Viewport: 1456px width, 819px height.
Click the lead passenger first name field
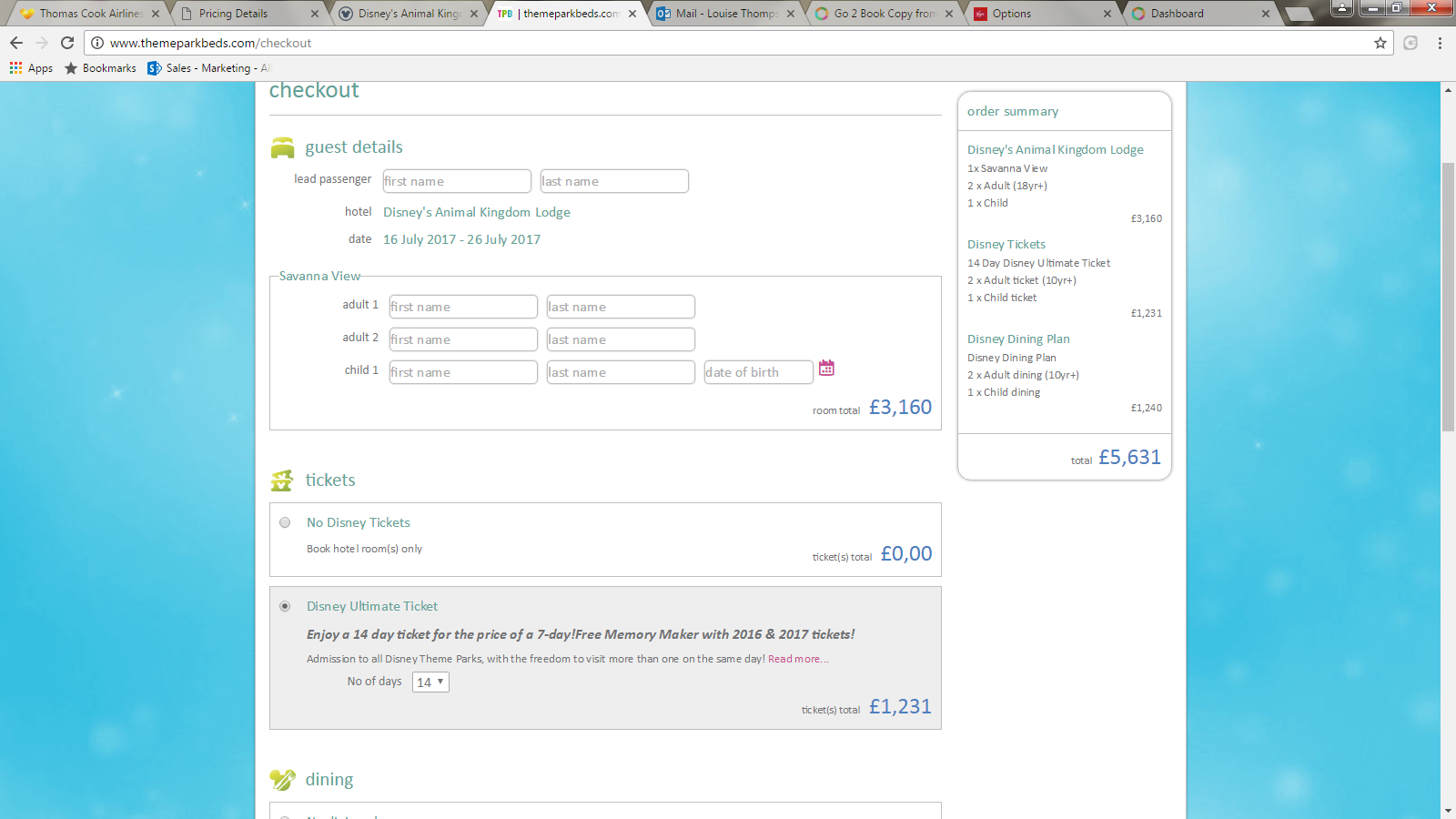pos(457,181)
